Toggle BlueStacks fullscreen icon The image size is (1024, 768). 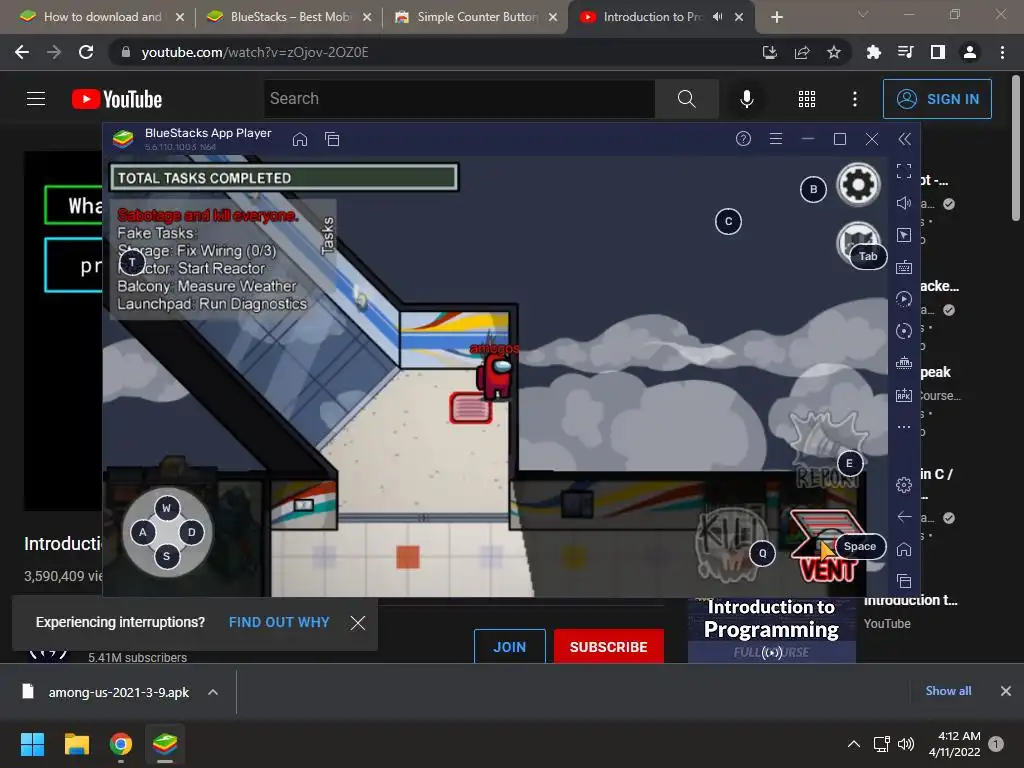904,171
